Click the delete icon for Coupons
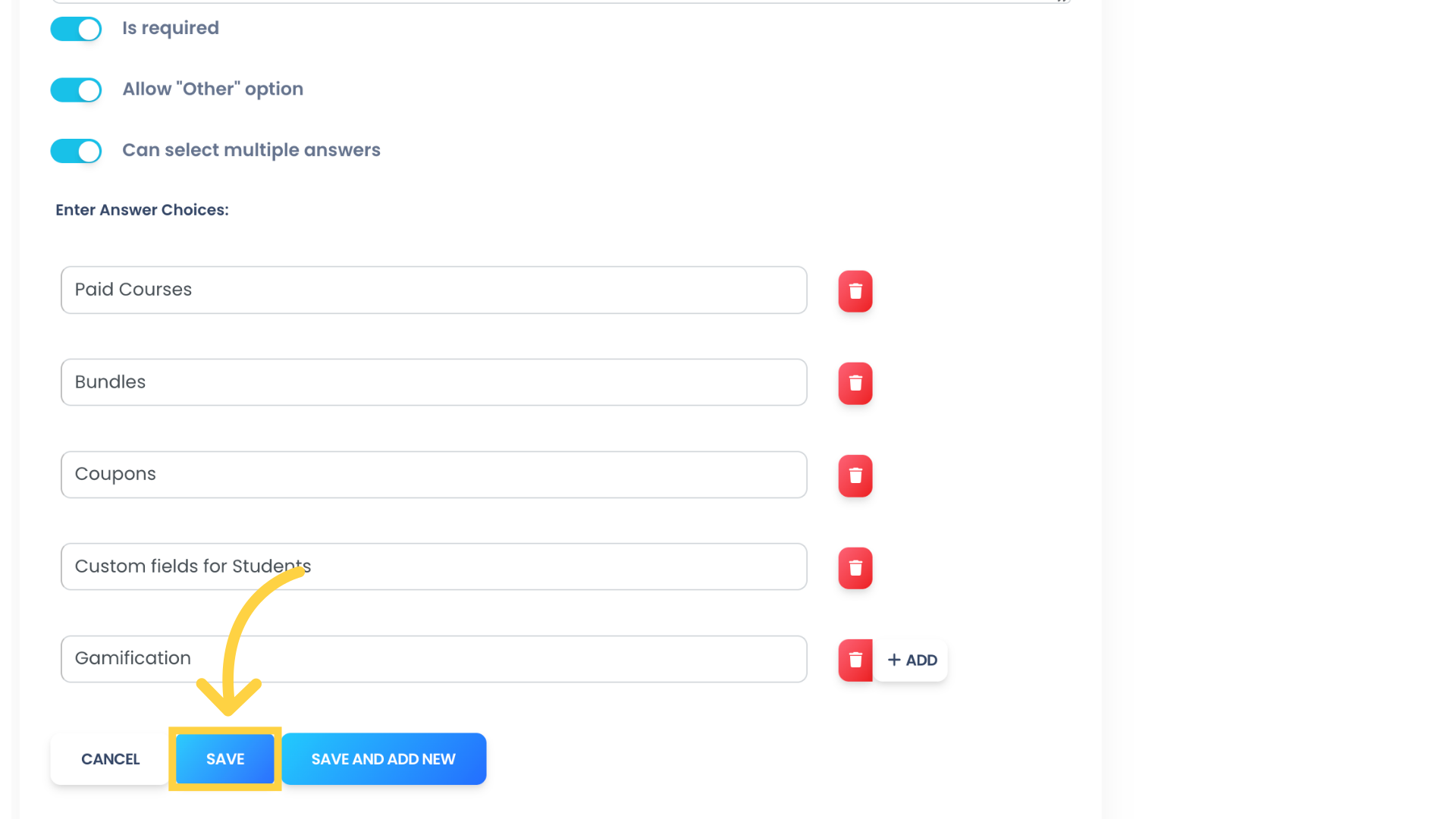This screenshot has width=1456, height=819. click(854, 475)
